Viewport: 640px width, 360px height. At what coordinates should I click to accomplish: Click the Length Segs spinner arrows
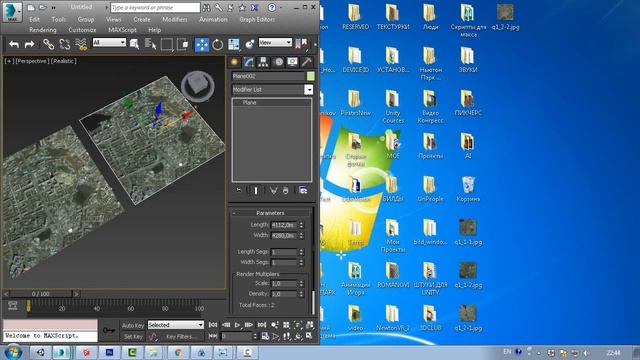[301, 252]
